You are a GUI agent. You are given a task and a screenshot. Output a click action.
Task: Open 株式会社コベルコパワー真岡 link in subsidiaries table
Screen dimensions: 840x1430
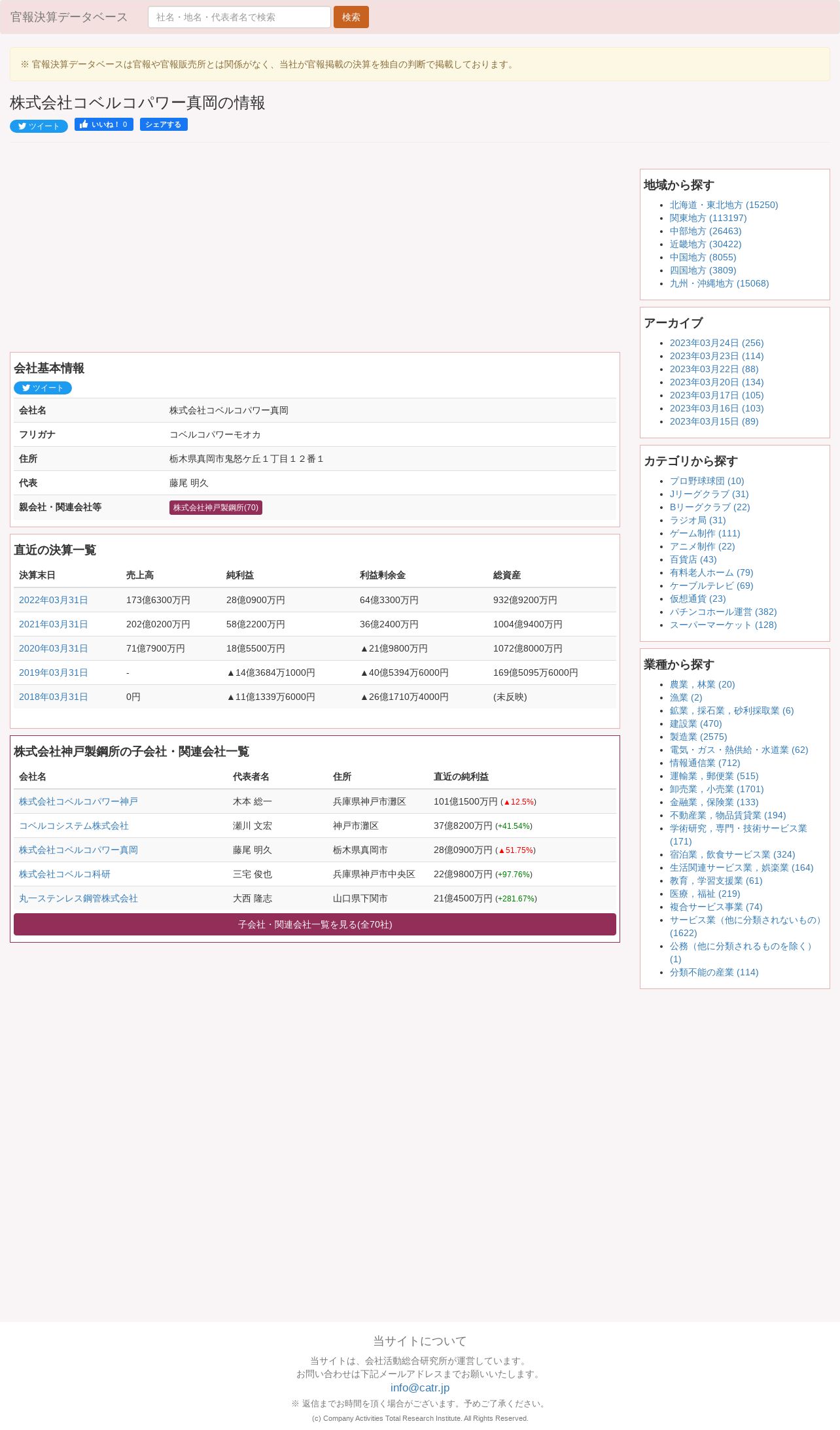click(79, 850)
